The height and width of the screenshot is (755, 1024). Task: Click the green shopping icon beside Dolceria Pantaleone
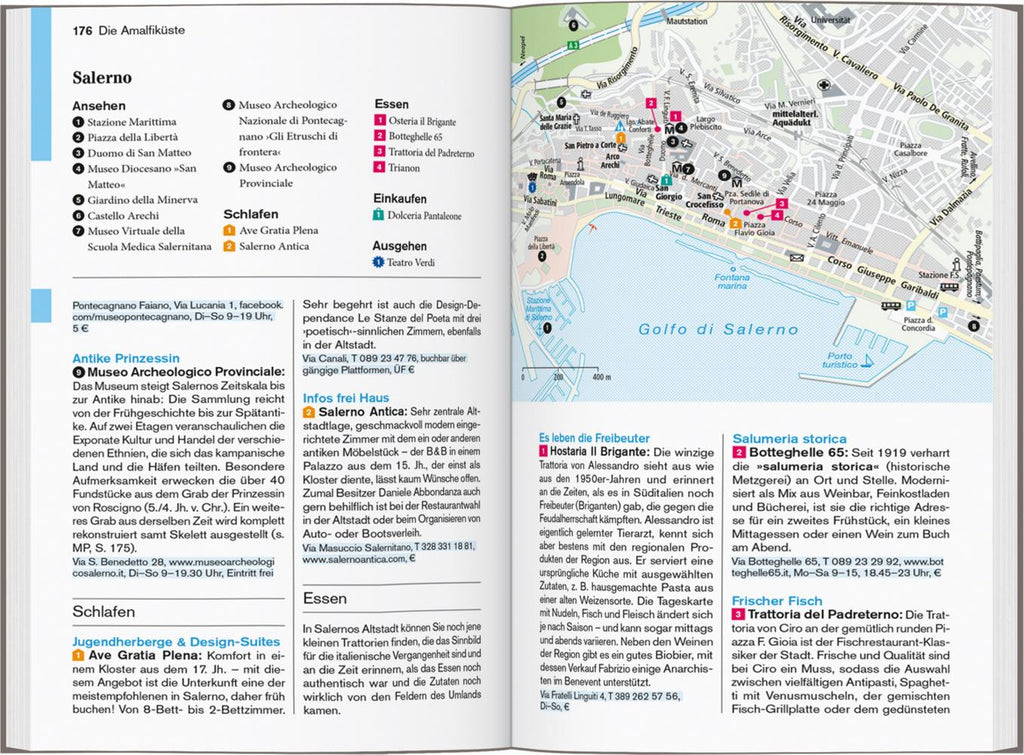click(378, 214)
